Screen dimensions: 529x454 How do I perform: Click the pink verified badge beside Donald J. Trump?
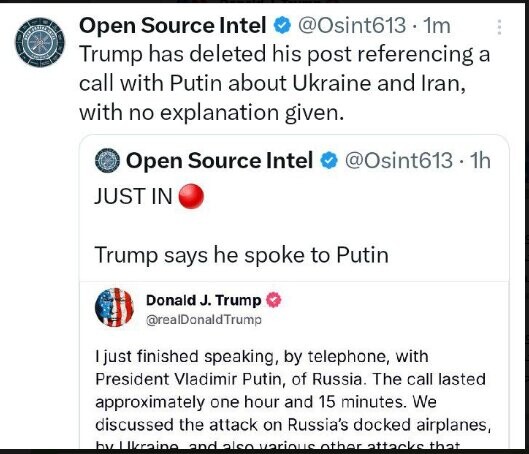pos(274,300)
